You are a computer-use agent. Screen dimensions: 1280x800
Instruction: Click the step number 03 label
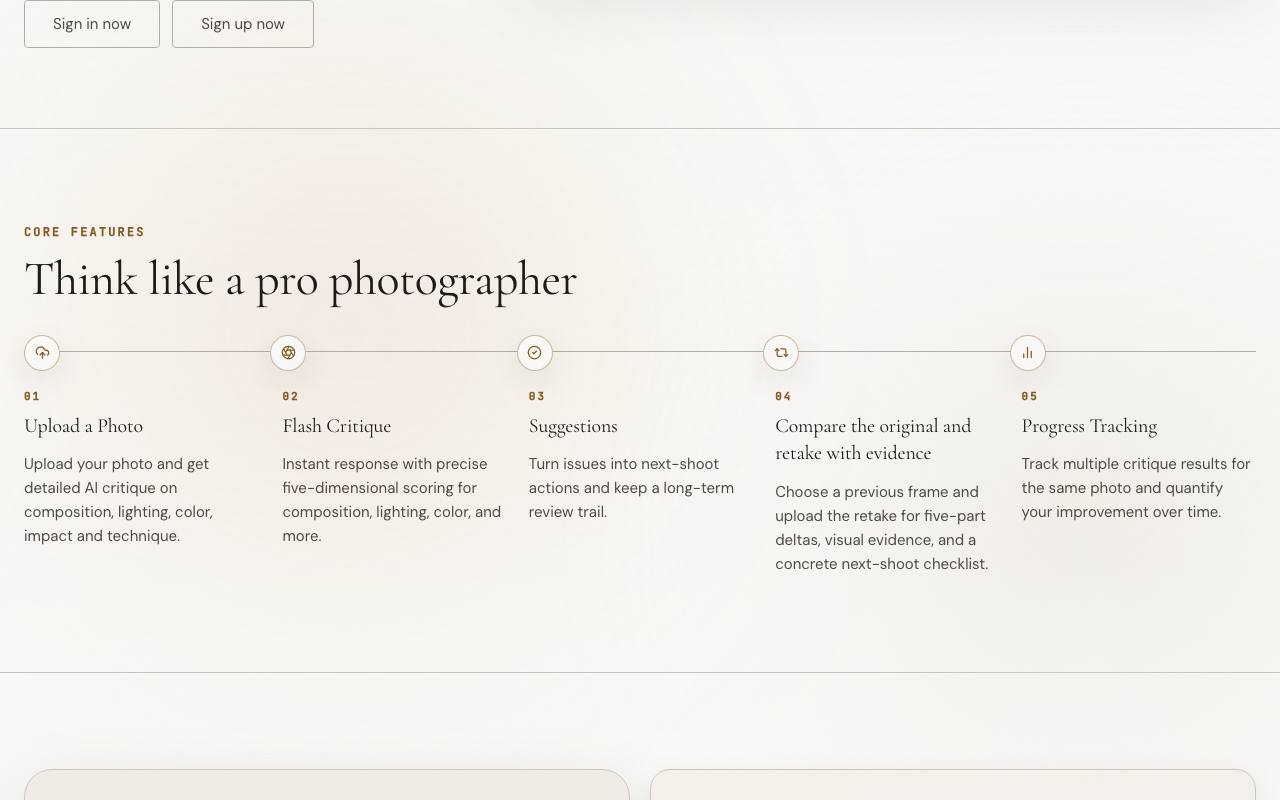click(537, 396)
